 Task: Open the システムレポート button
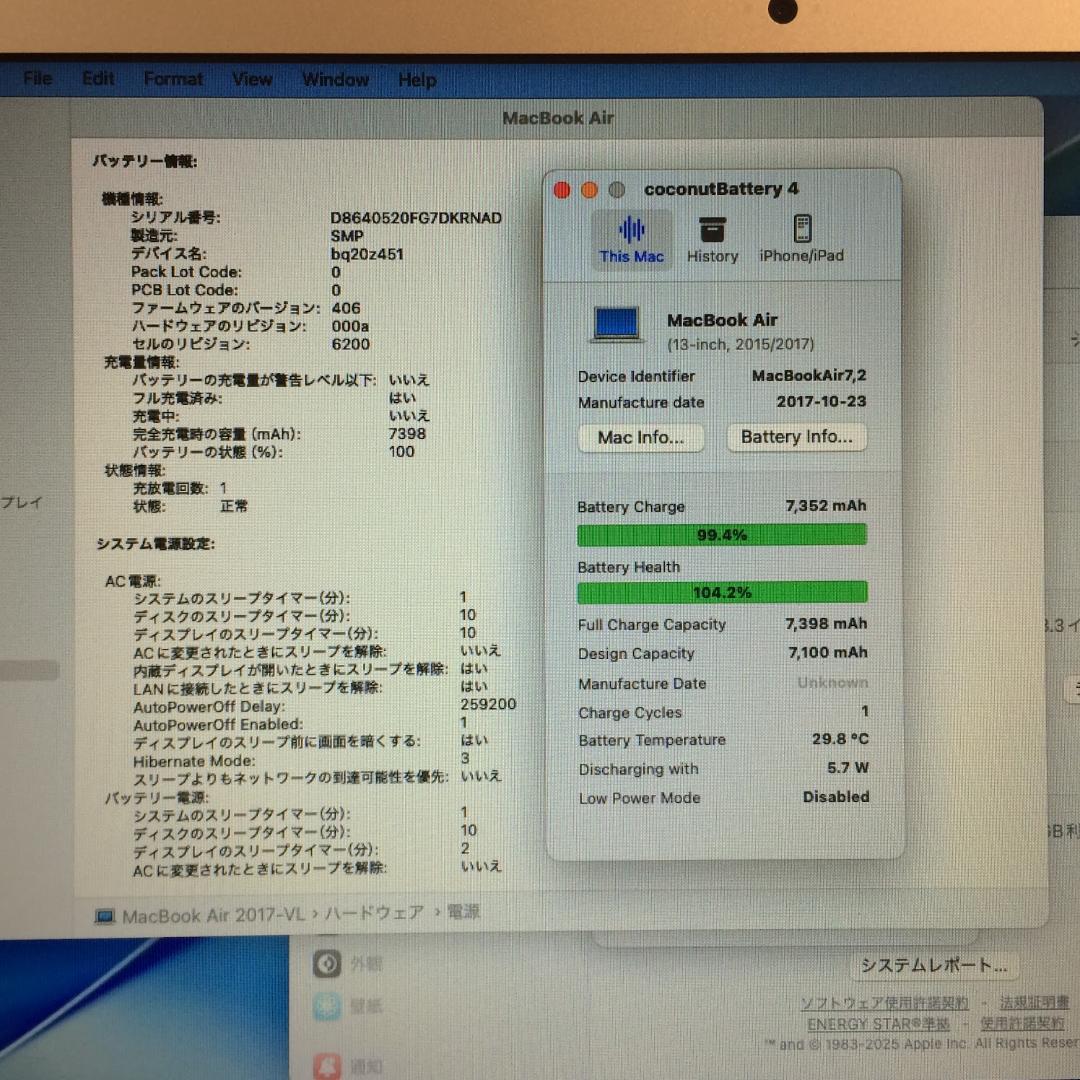click(x=934, y=966)
